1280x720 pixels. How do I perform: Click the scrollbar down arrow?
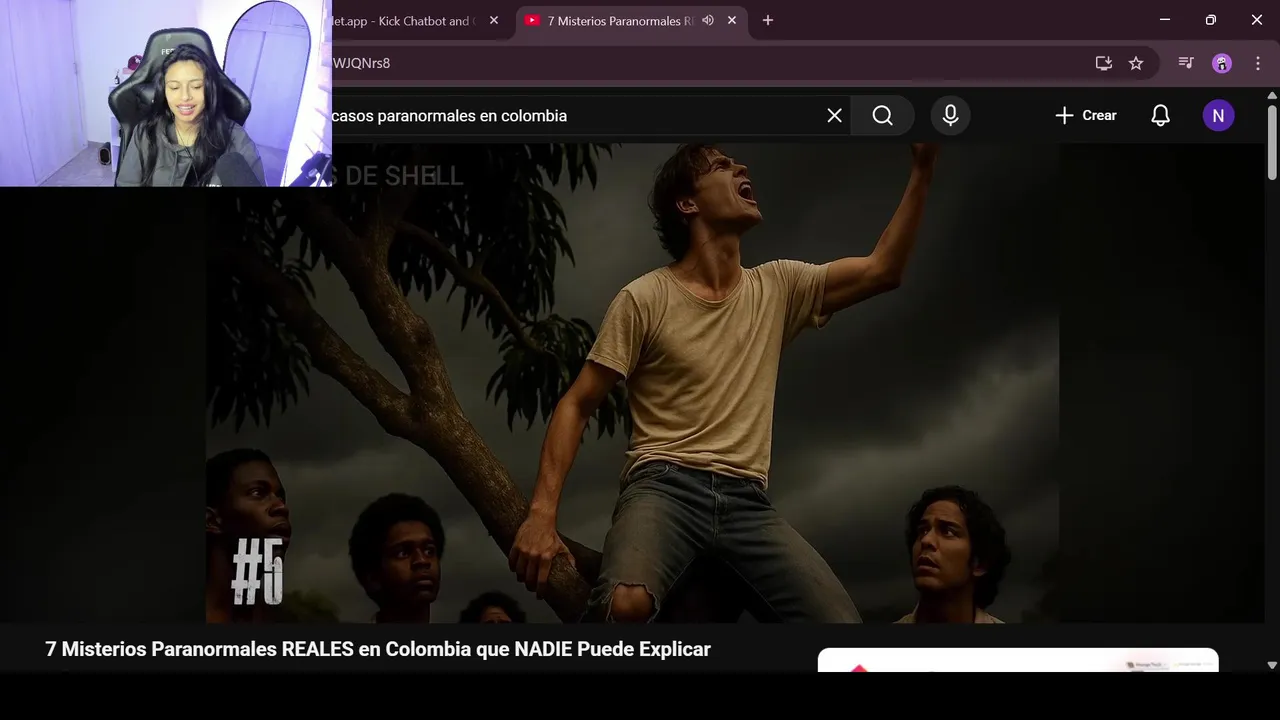1272,665
